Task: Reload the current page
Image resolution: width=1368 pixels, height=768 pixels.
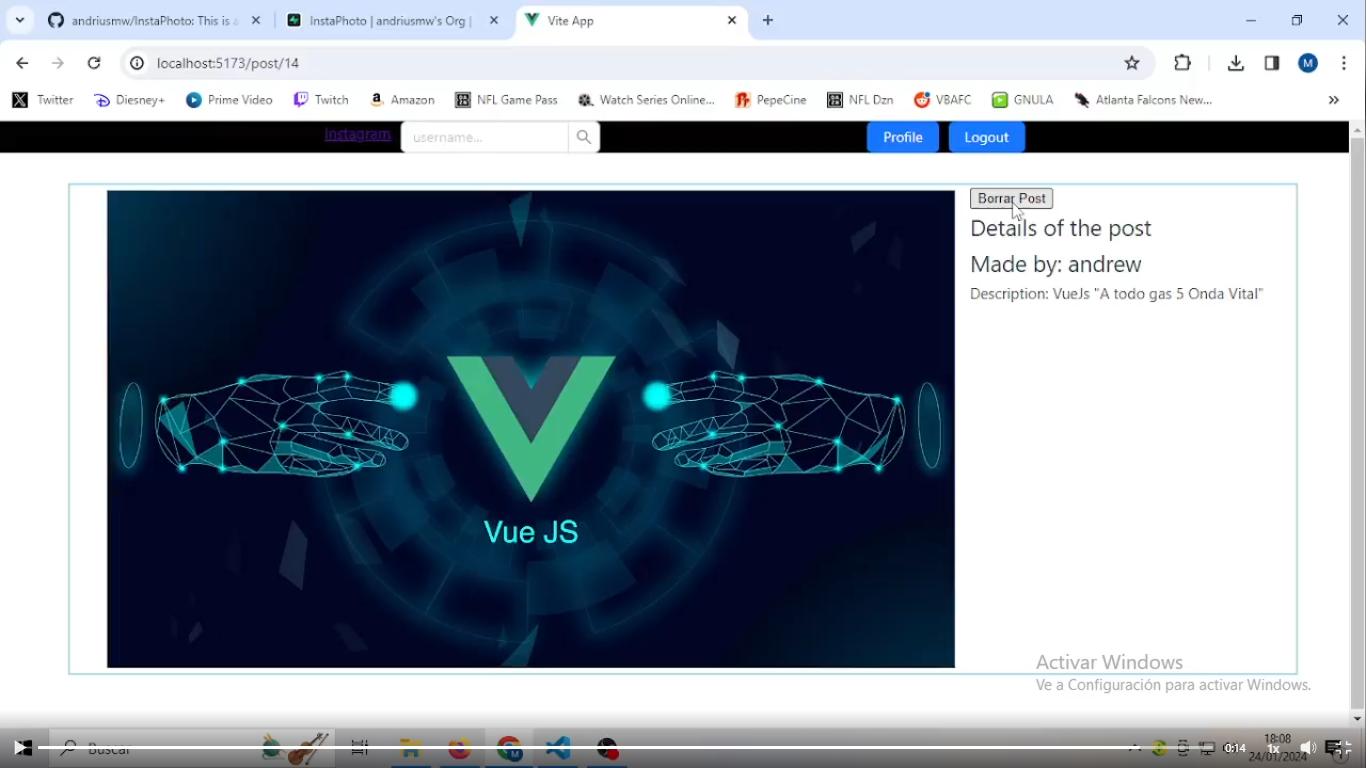Action: (94, 63)
